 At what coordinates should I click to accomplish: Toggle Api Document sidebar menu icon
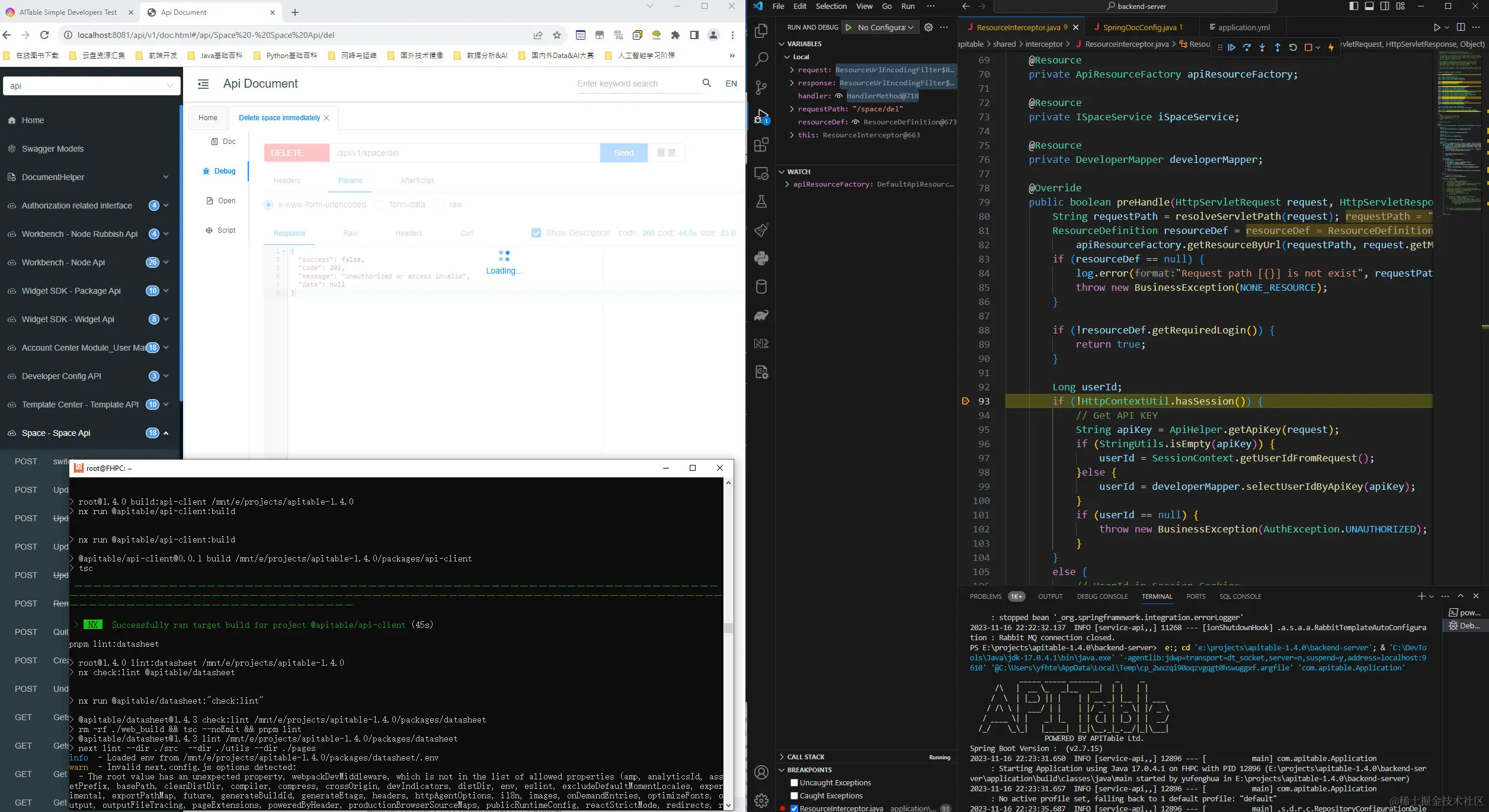click(x=203, y=84)
